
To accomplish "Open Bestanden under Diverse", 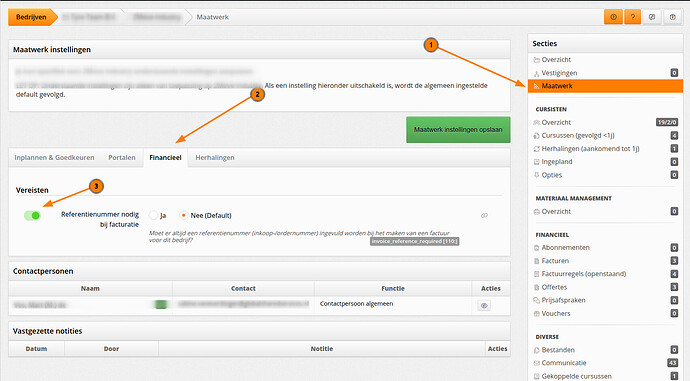I will coord(558,350).
